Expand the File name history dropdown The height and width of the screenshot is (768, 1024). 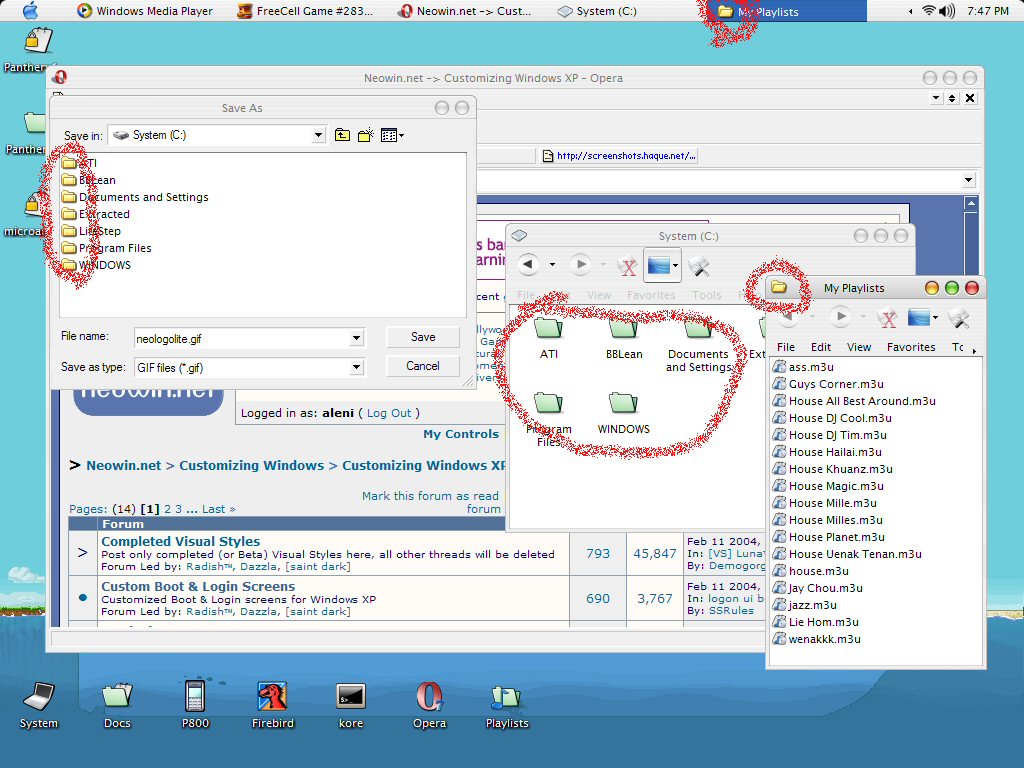click(x=356, y=339)
